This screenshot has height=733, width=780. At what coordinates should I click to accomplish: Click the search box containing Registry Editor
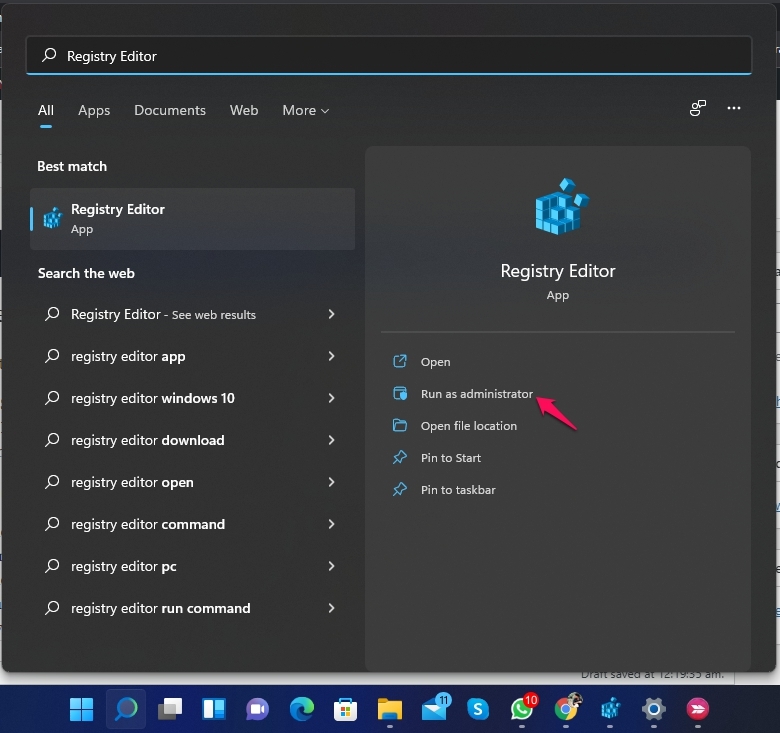[x=389, y=55]
